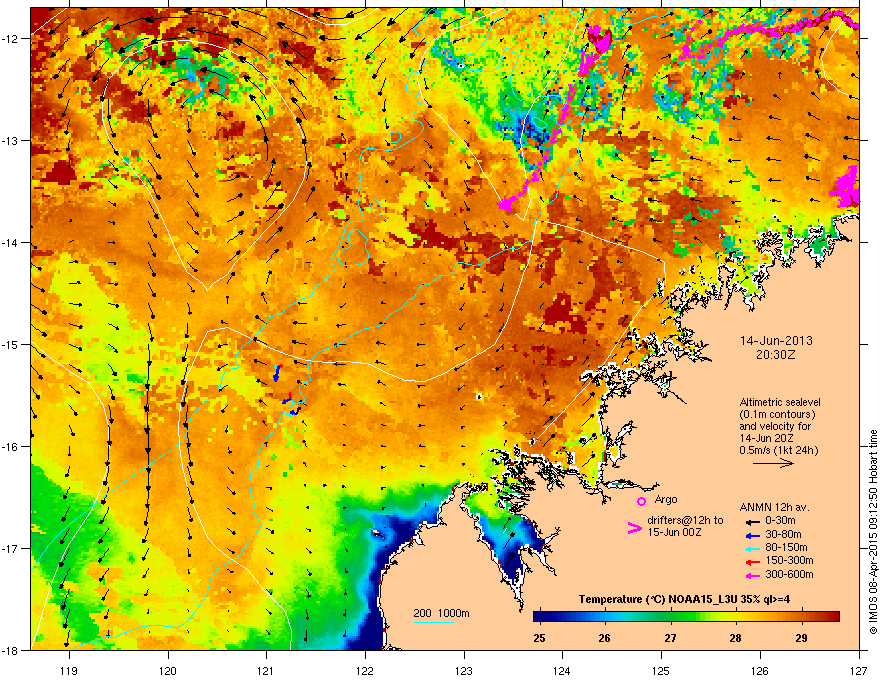The image size is (880, 680).
Task: Click the '20:30Z' time label
Action: (776, 355)
